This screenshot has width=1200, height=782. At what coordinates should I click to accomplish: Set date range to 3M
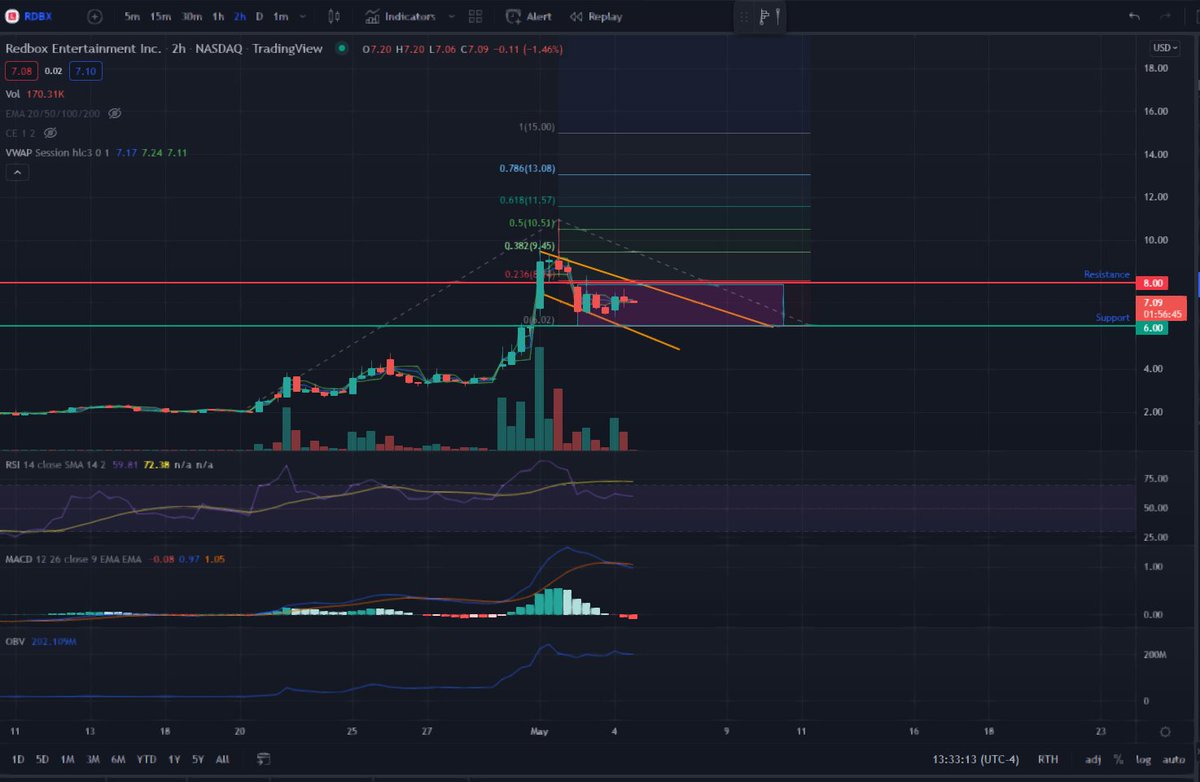point(93,760)
